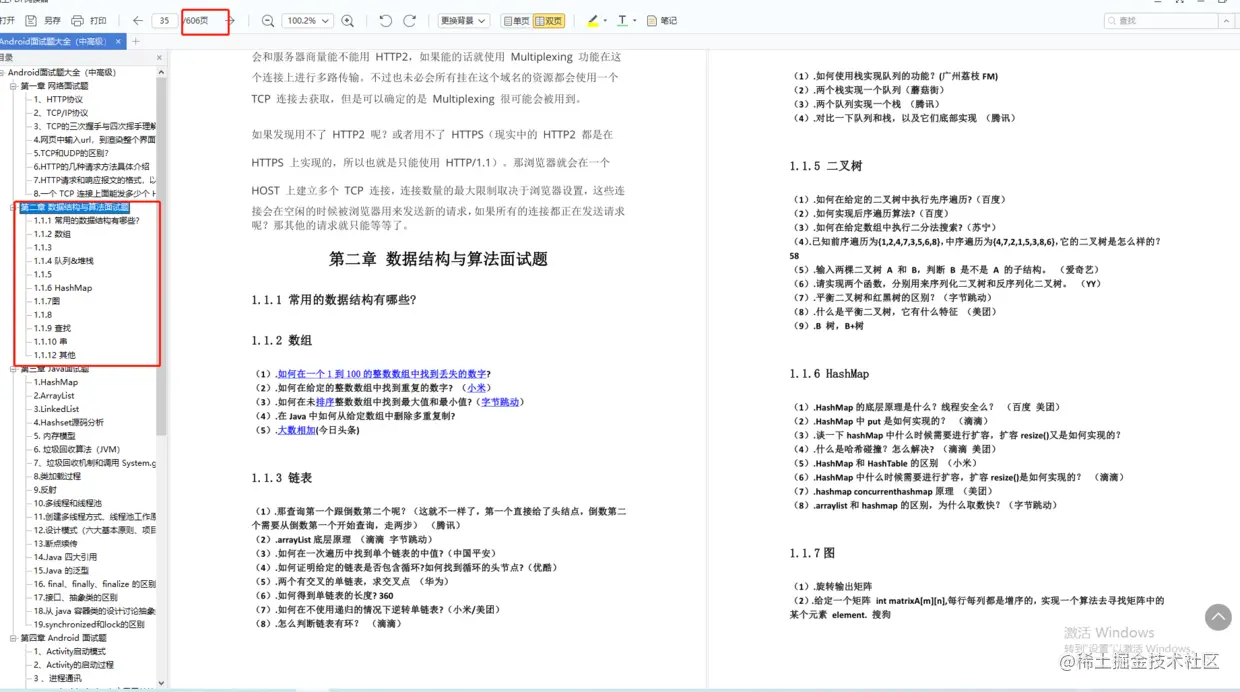Screen dimensions: 1240x692
Task: Select outline item 8.类加载过程
Action: 57,476
